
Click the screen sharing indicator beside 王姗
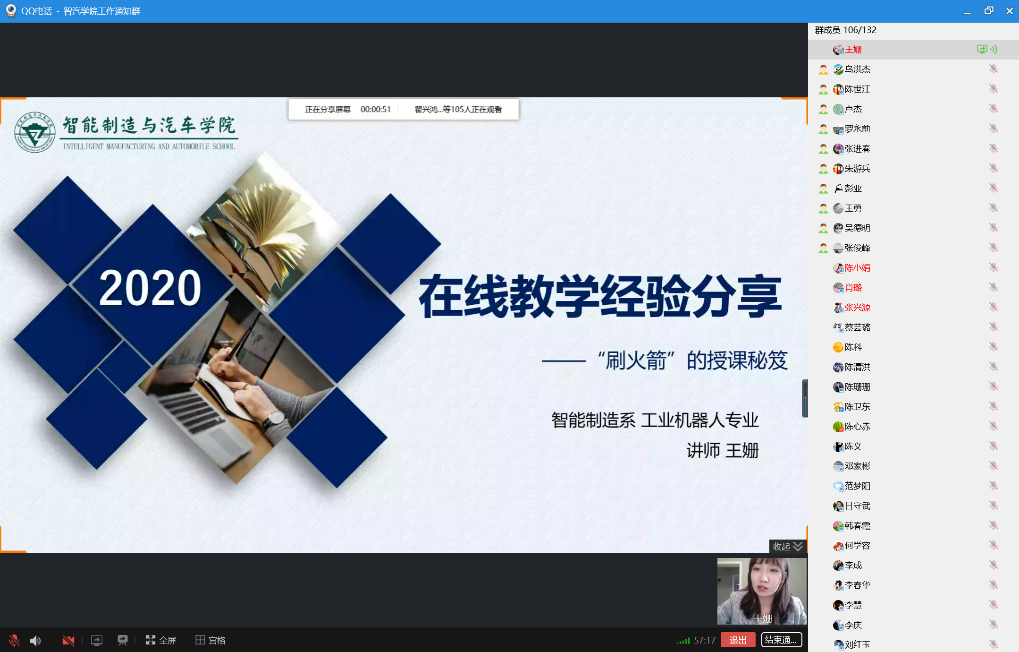982,49
